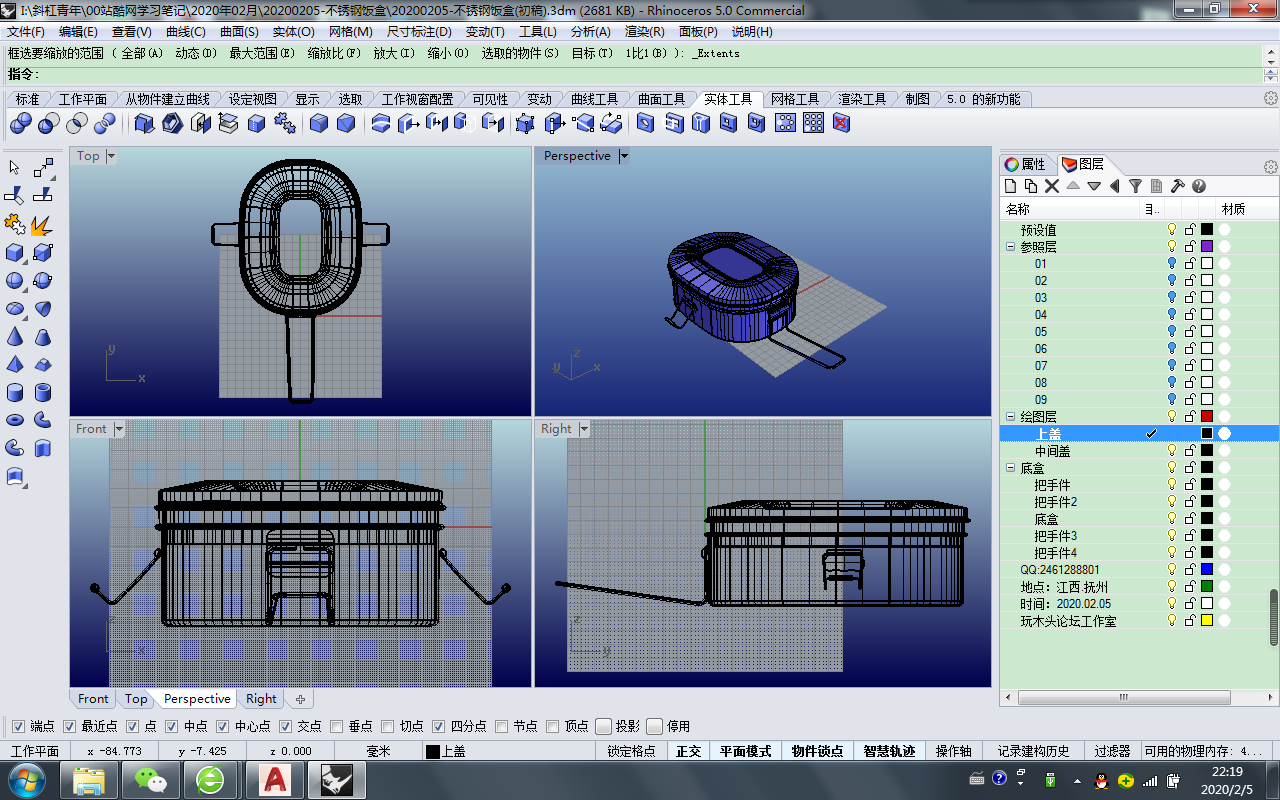
Task: Uncheck the 中点 osnap checkbox
Action: click(x=172, y=726)
